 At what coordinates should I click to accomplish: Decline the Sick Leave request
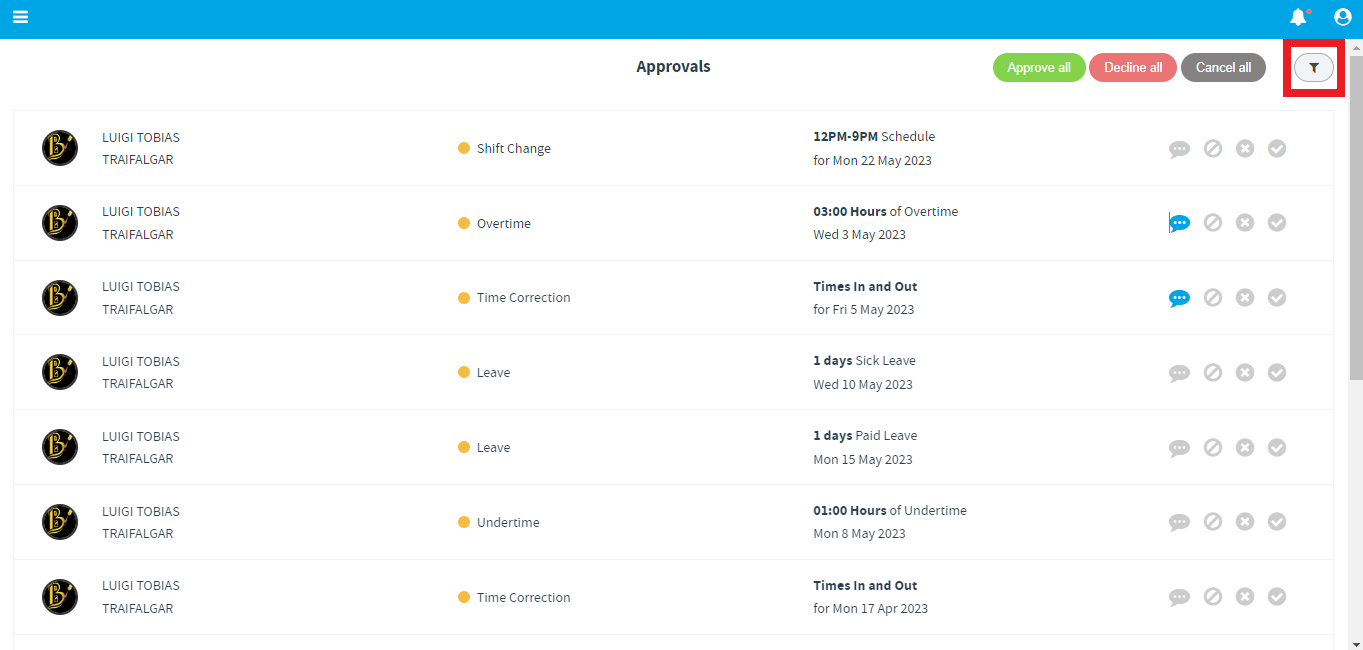[x=1245, y=372]
